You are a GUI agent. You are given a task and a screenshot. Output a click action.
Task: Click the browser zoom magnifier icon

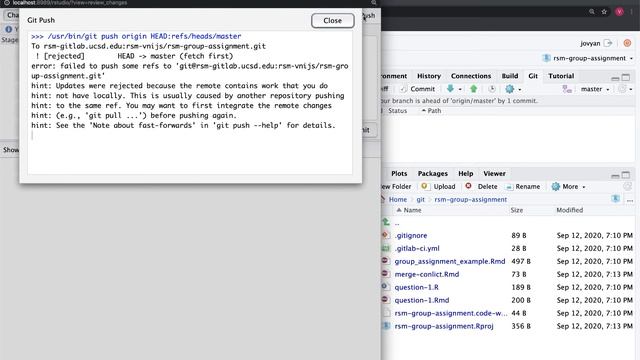coord(591,12)
